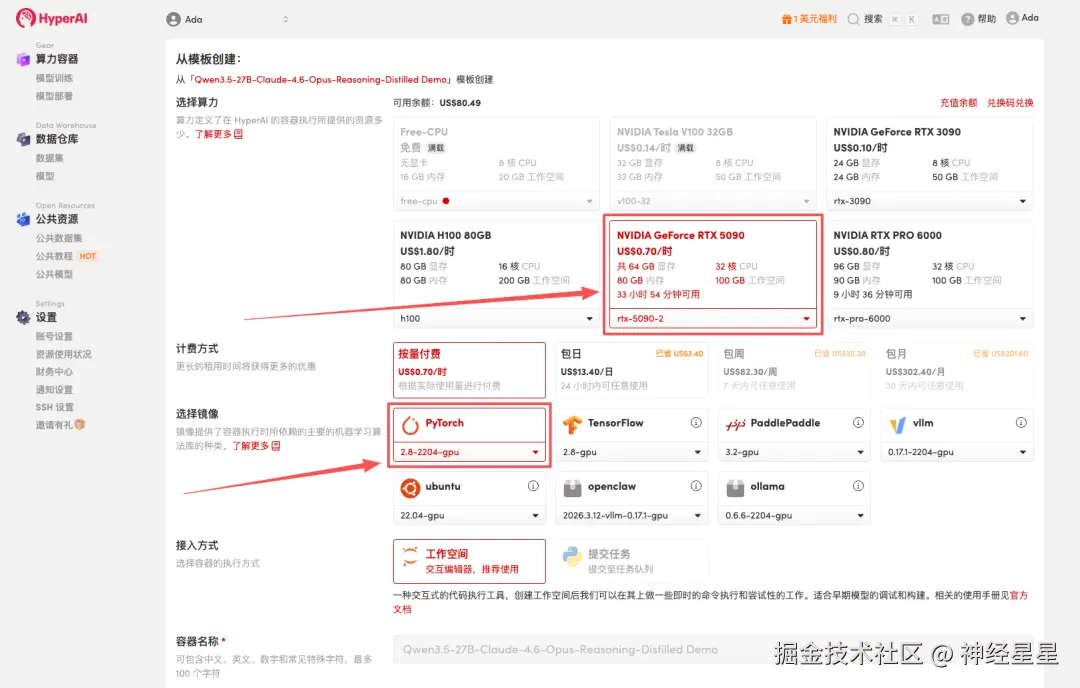The width and height of the screenshot is (1080, 688).
Task: Click the HyperAI logo
Action: point(51,17)
